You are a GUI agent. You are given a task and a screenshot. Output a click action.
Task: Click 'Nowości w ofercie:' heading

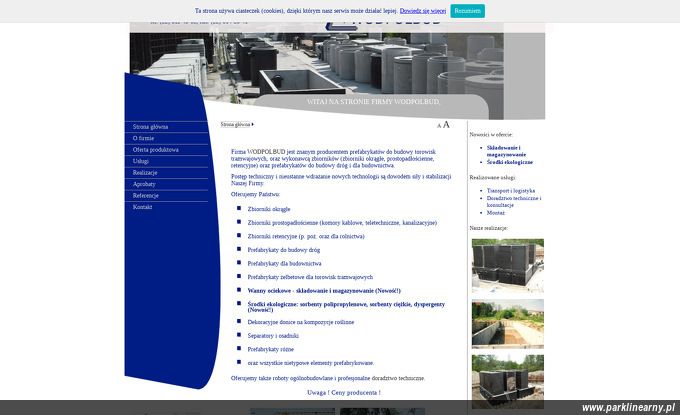point(491,135)
